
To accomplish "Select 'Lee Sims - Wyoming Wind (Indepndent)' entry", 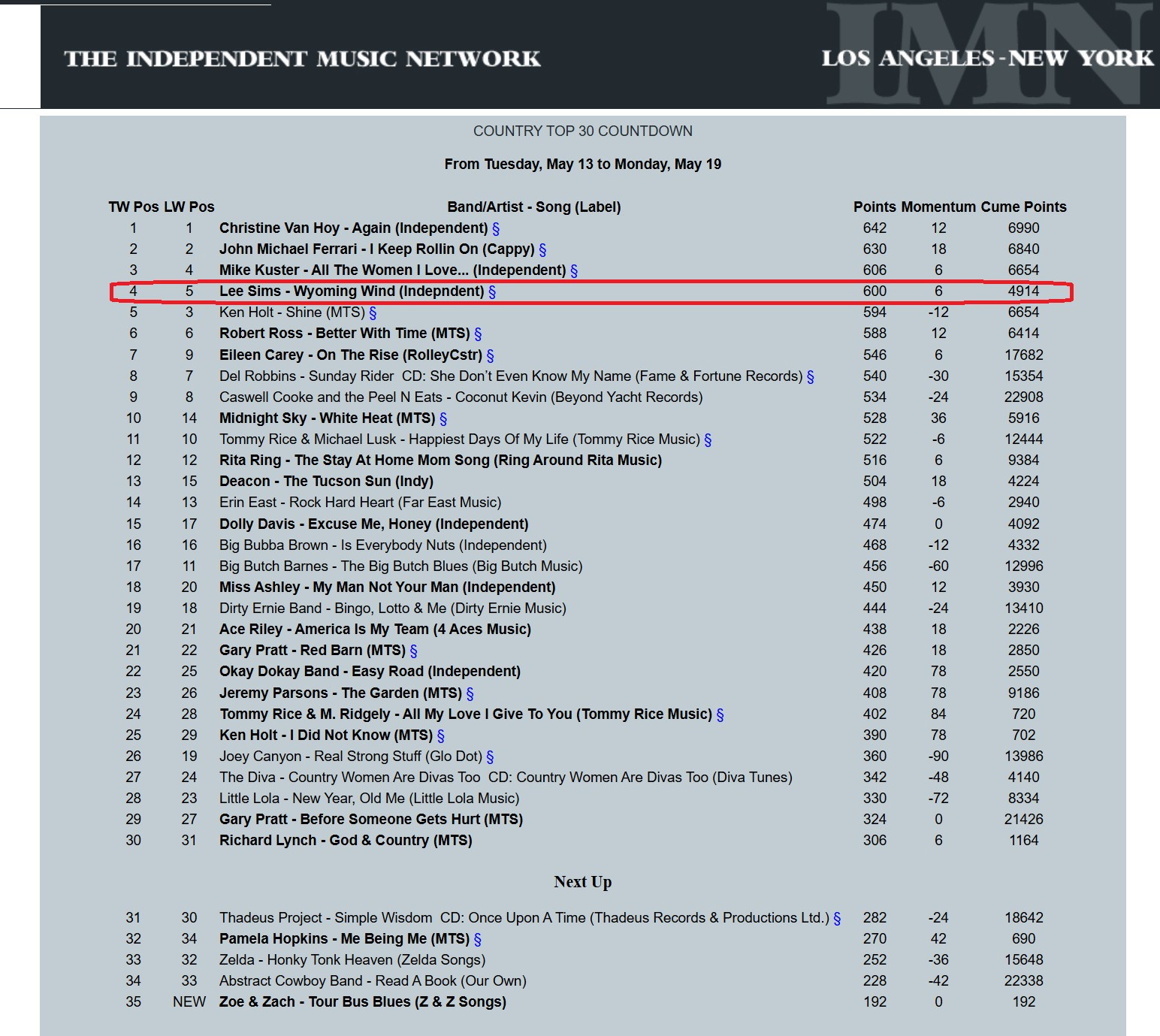I will tap(352, 291).
